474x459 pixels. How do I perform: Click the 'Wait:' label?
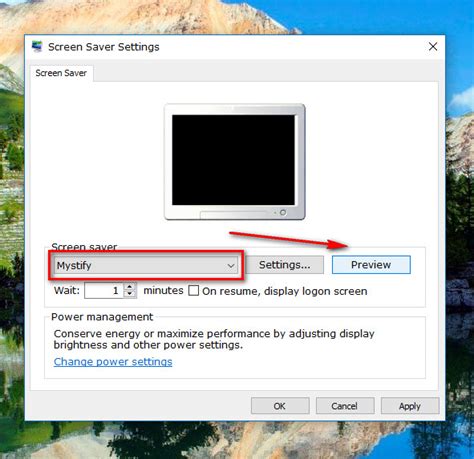click(x=67, y=290)
